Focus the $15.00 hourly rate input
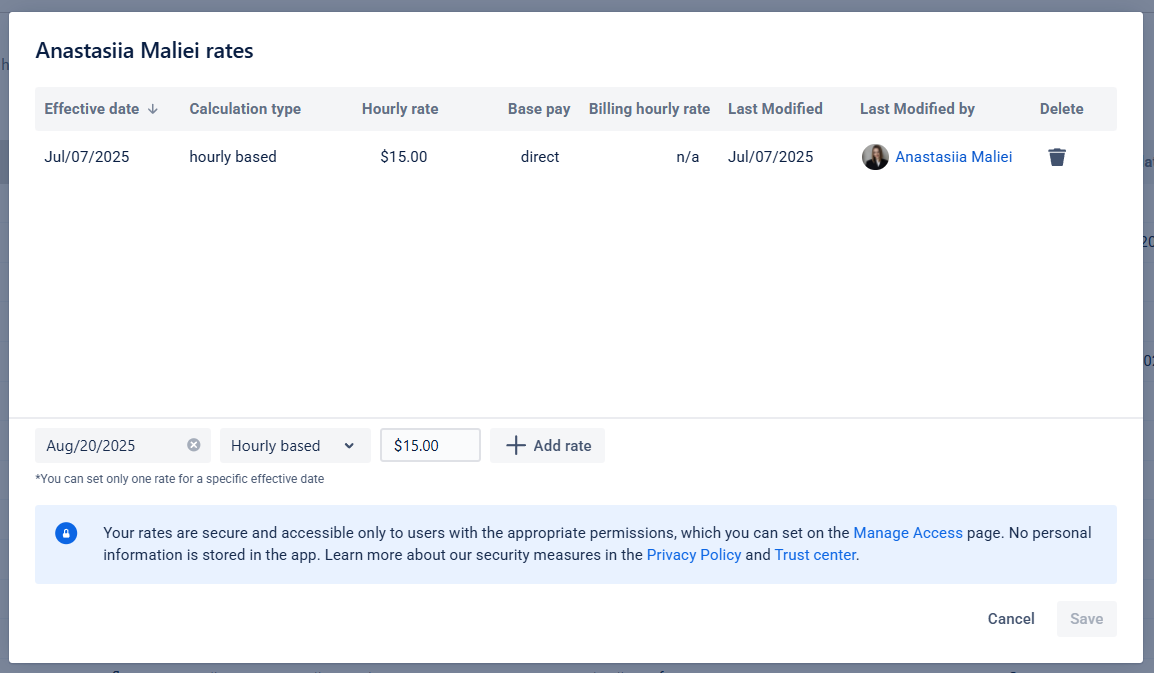The image size is (1154, 673). pyautogui.click(x=430, y=445)
